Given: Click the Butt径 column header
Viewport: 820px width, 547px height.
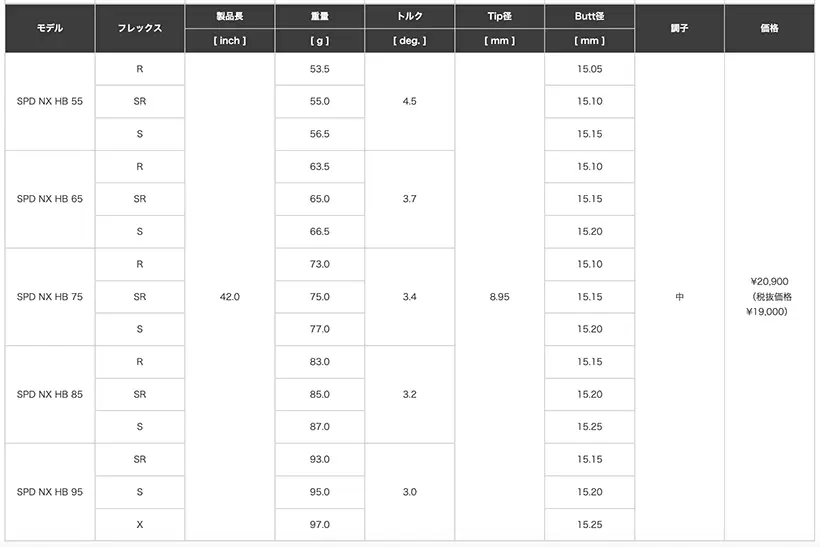Looking at the screenshot, I should [x=589, y=17].
